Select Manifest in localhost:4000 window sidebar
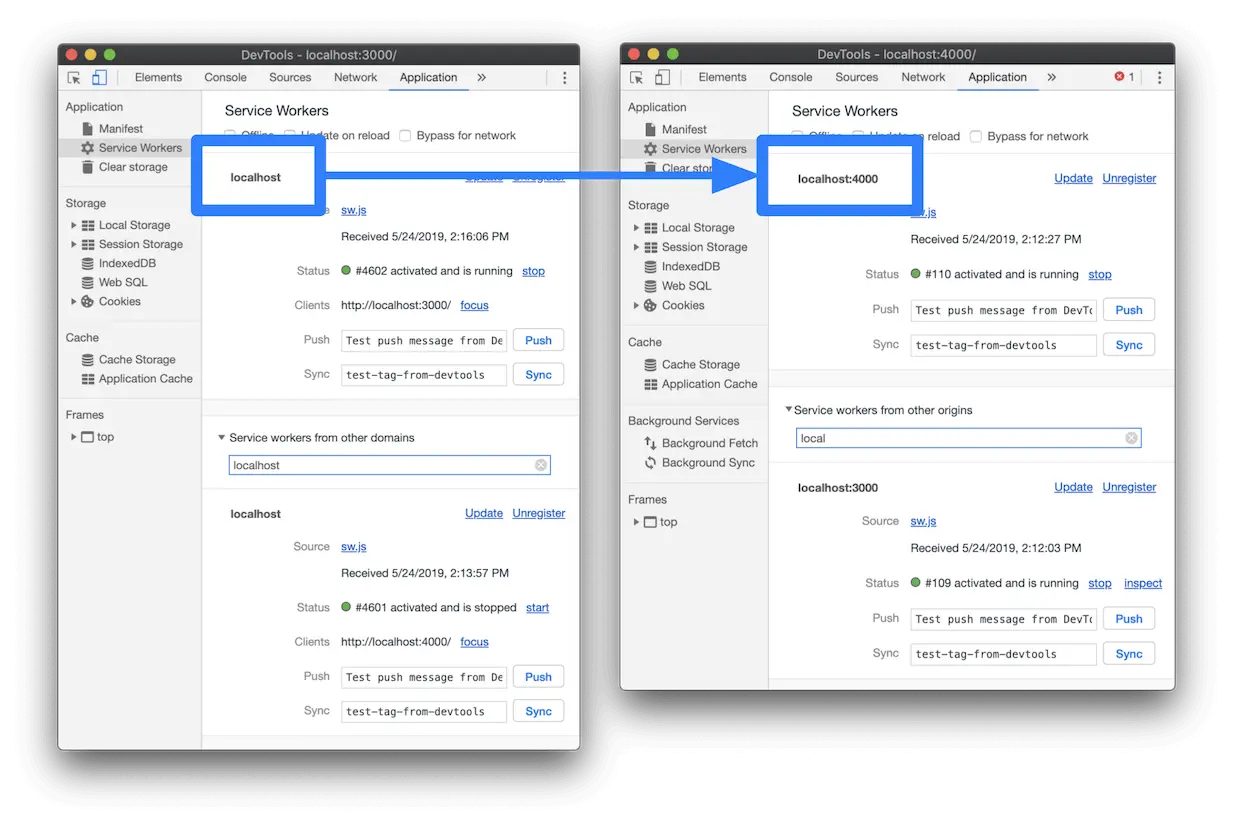Viewport: 1250px width, 828px height. [684, 129]
